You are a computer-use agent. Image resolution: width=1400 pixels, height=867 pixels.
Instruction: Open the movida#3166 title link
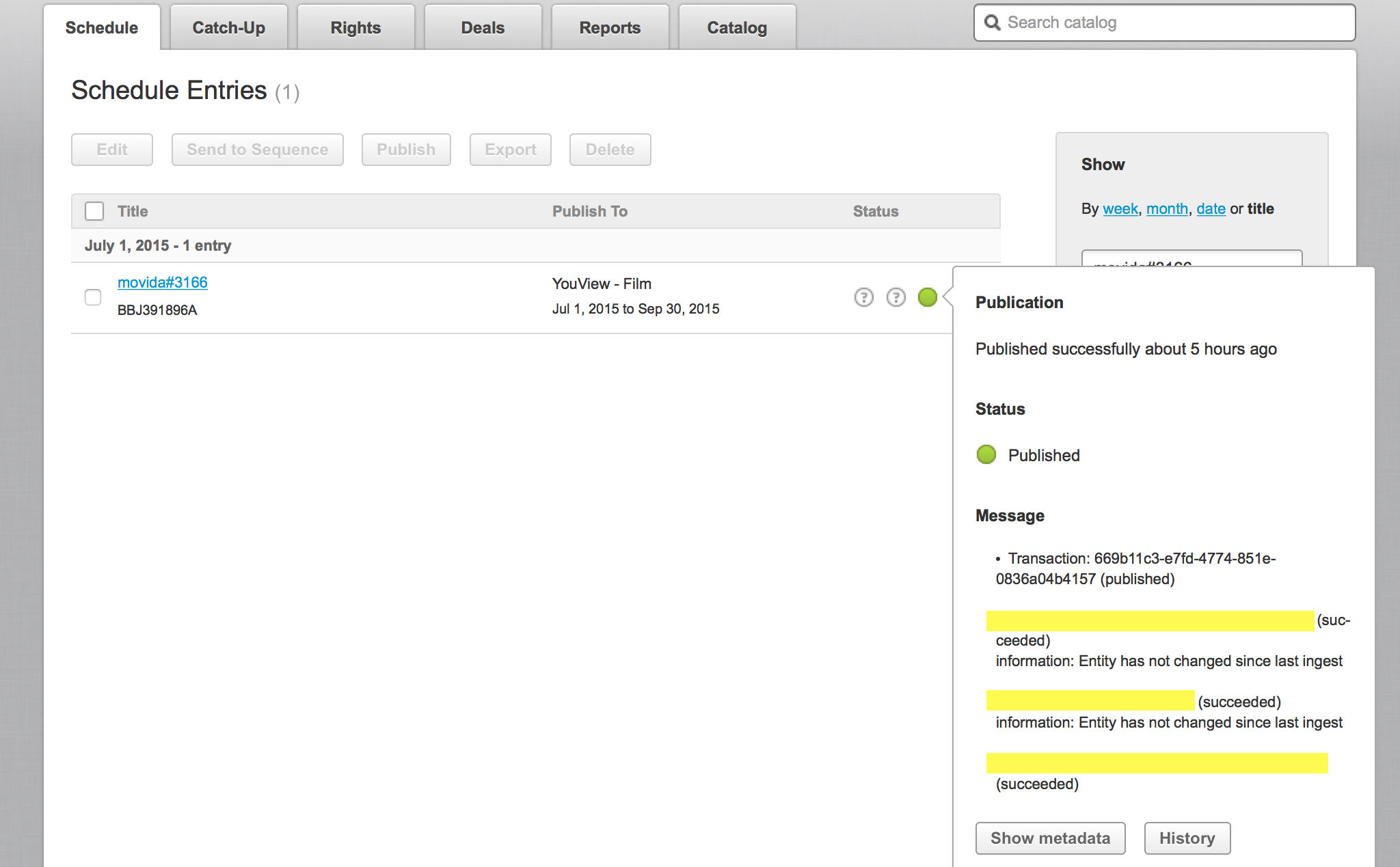click(x=163, y=282)
